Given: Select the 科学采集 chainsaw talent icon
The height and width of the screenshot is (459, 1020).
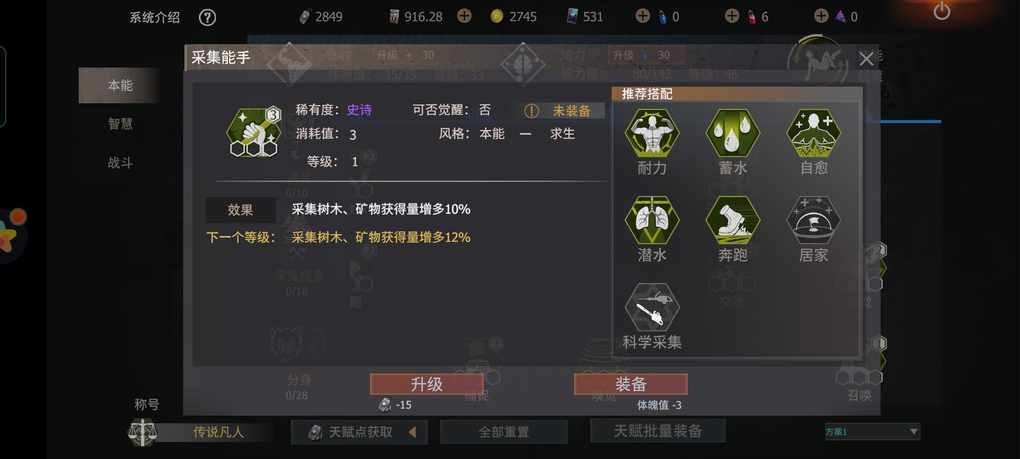Looking at the screenshot, I should (x=652, y=308).
